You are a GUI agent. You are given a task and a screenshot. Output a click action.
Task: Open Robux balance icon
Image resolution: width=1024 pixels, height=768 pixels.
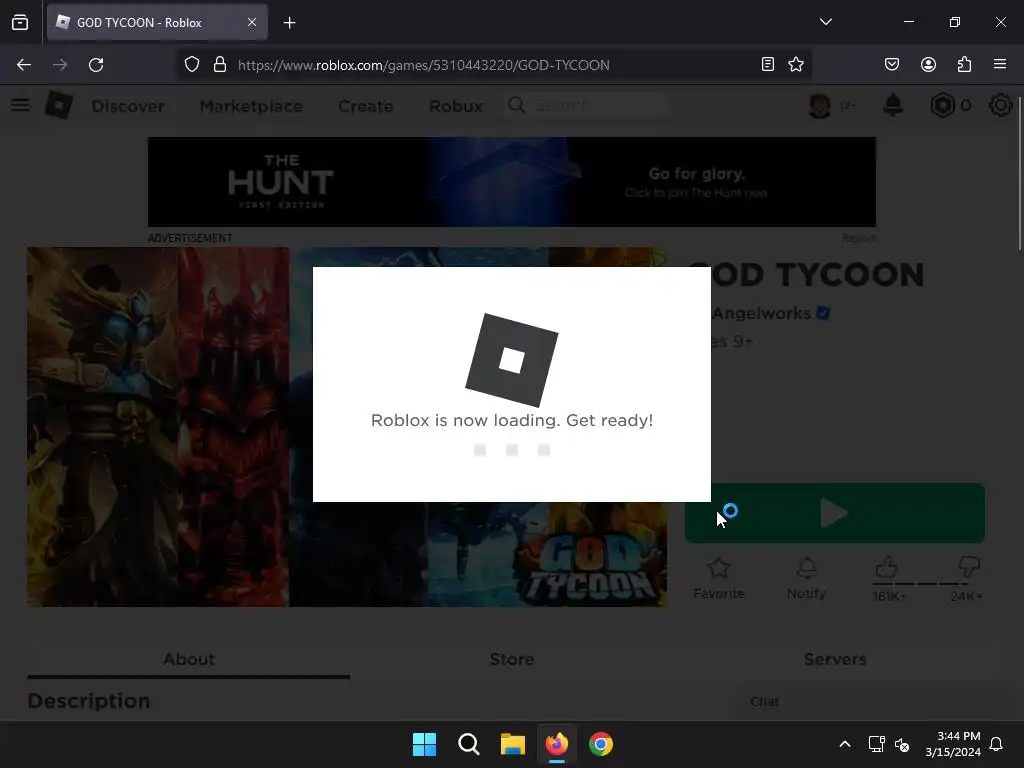tap(942, 105)
